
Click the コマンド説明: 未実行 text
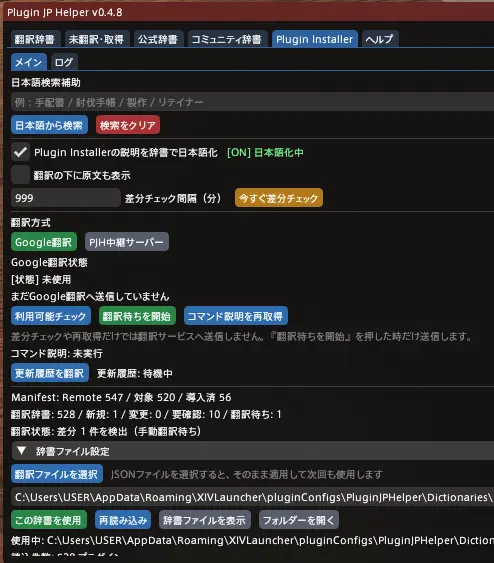pyautogui.click(x=57, y=354)
